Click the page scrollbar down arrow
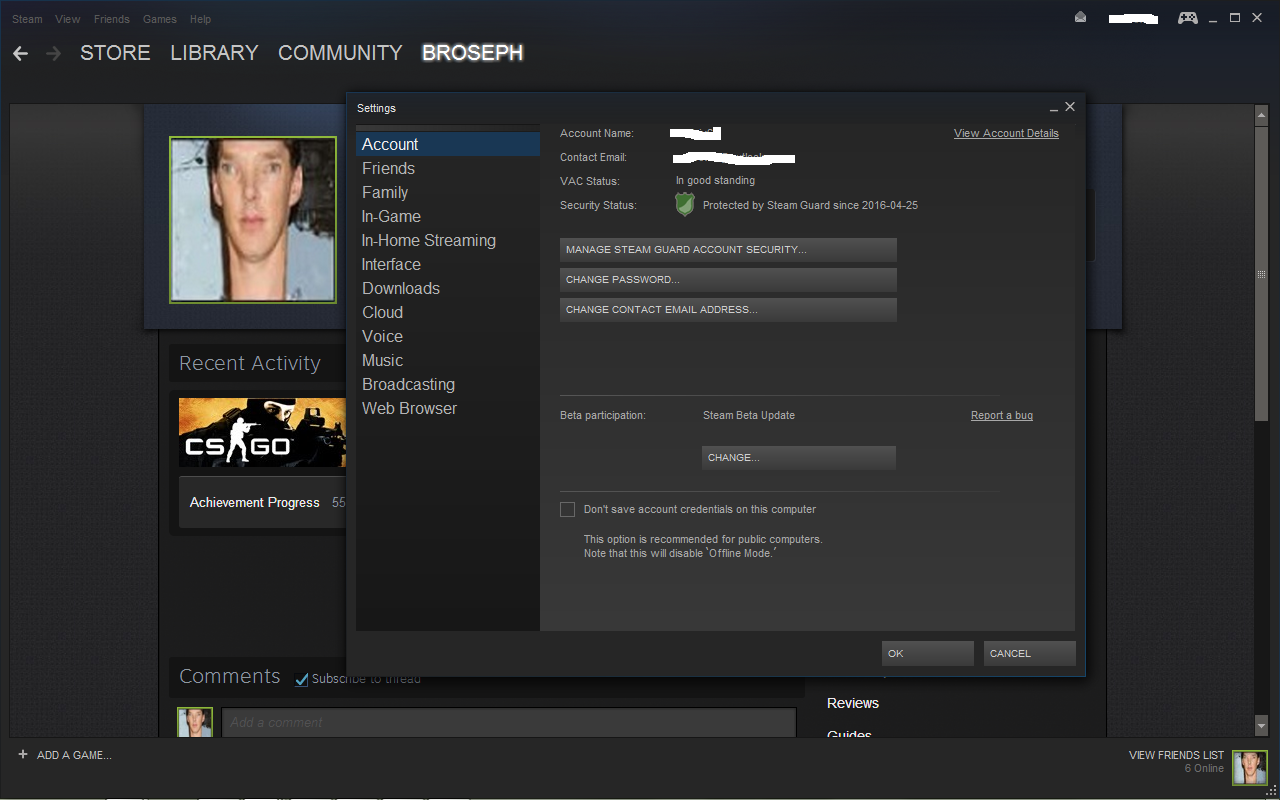Screen dimensions: 1280x800 click(1262, 725)
